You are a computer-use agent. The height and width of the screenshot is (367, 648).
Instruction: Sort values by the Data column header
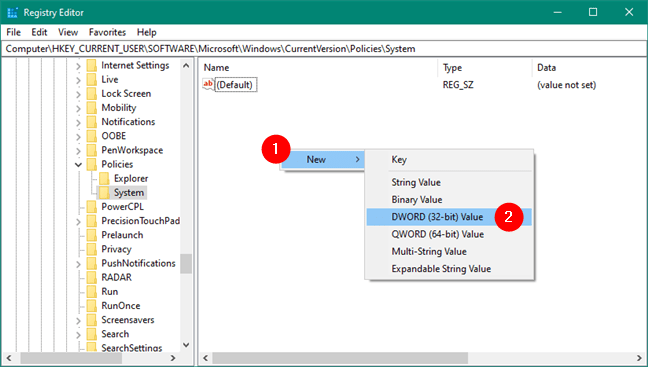coord(589,68)
